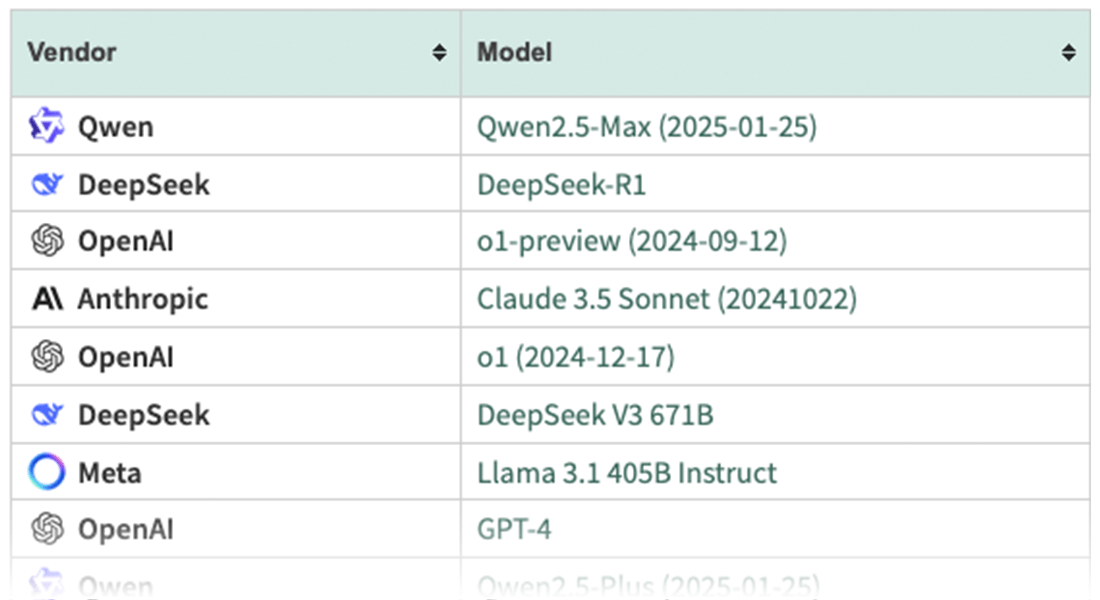Click the OpenAI logo beside o1-preview row
The width and height of the screenshot is (1100, 600).
46,242
